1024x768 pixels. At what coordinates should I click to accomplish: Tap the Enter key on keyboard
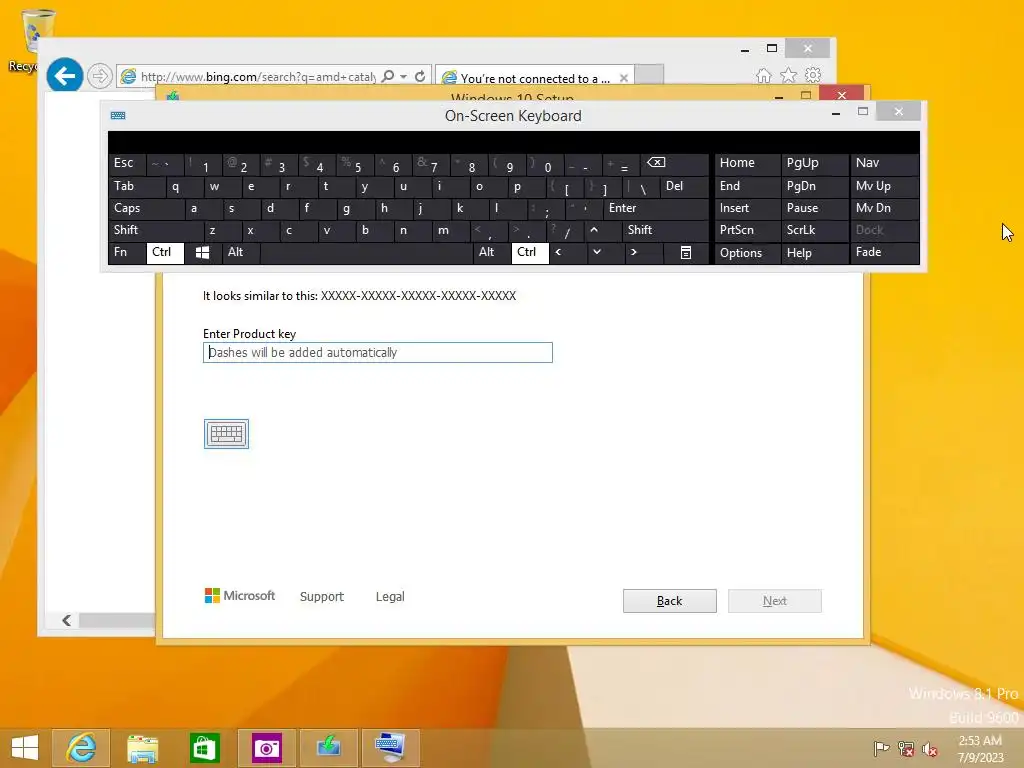point(655,208)
